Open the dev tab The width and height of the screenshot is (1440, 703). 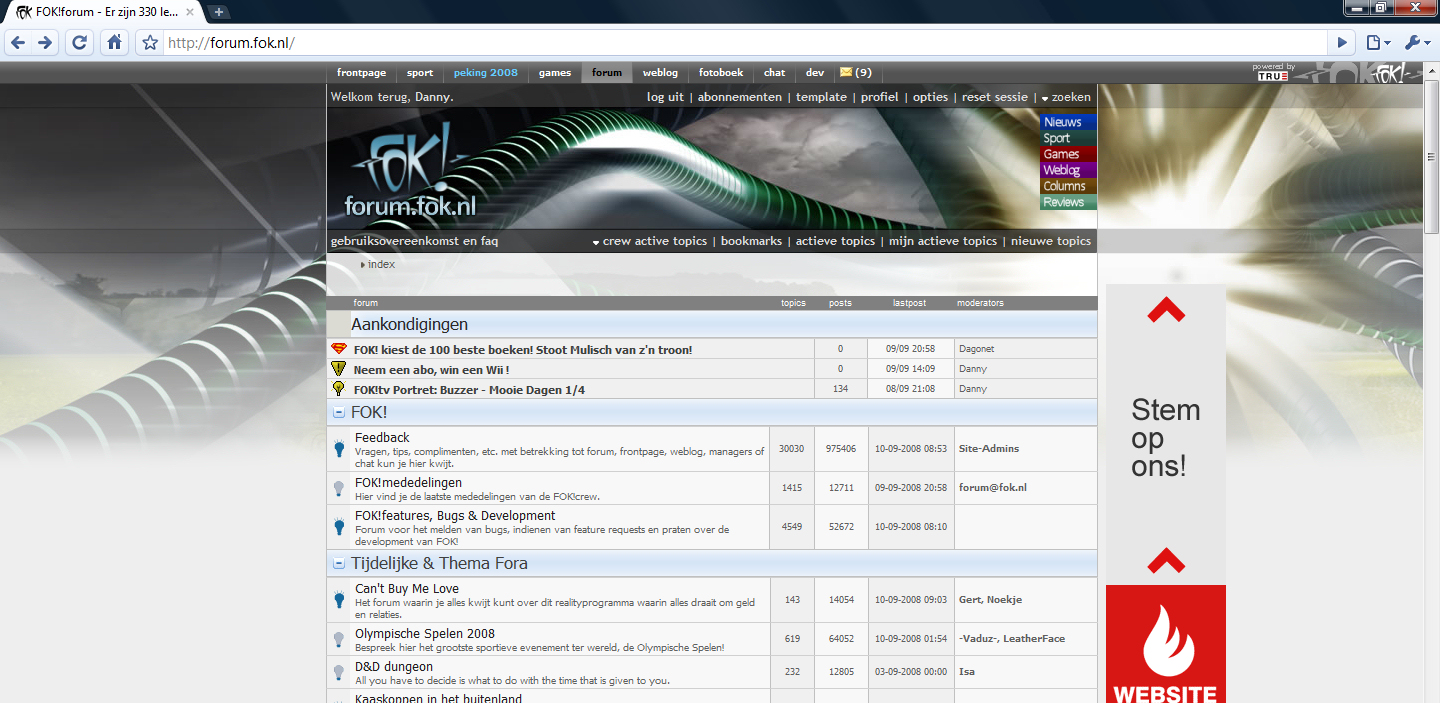tap(815, 73)
